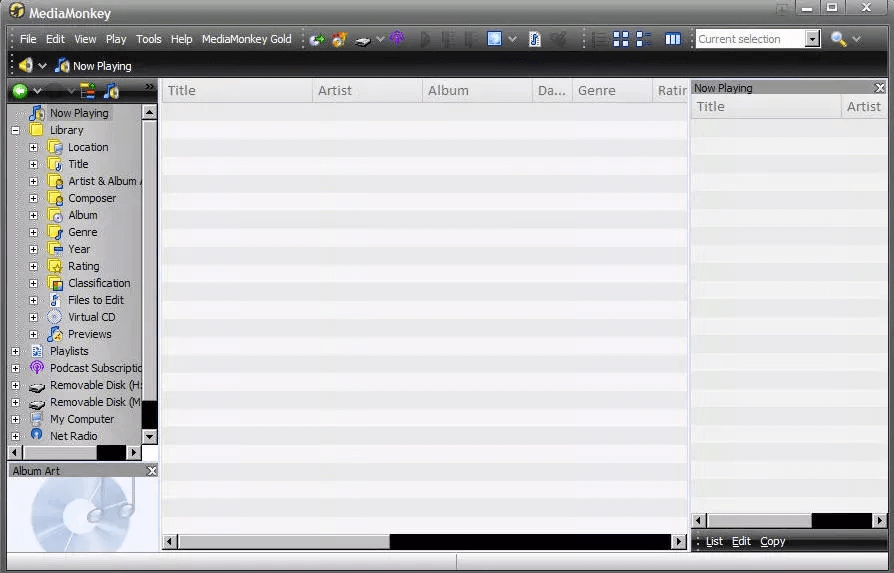This screenshot has width=894, height=573.
Task: Sort main list by Artist column header
Action: click(x=368, y=91)
